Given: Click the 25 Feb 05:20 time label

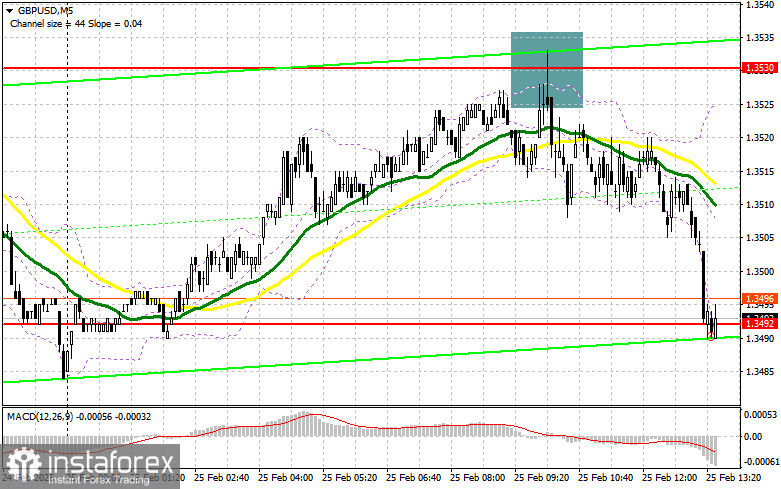Looking at the screenshot, I should tap(350, 478).
